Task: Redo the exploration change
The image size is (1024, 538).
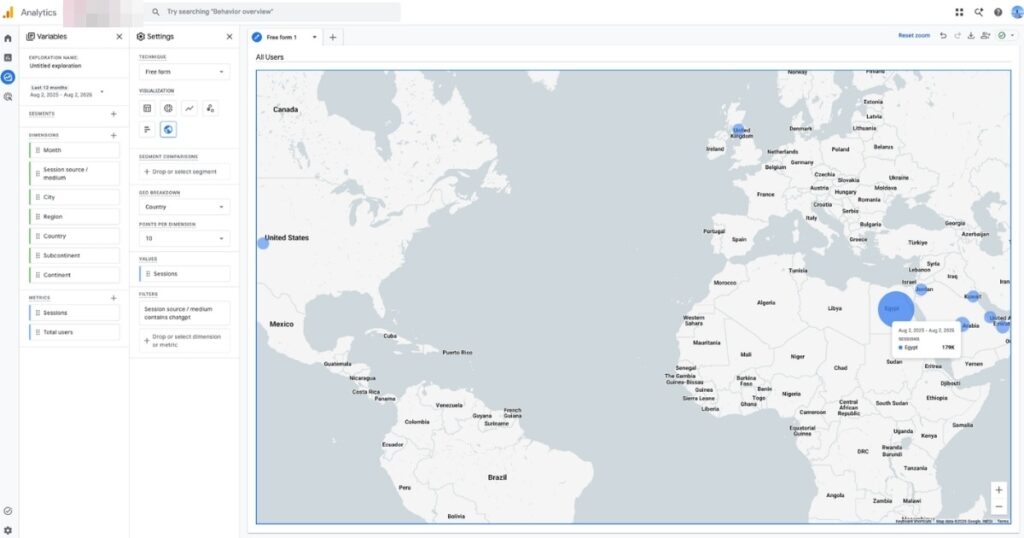Action: tap(957, 36)
